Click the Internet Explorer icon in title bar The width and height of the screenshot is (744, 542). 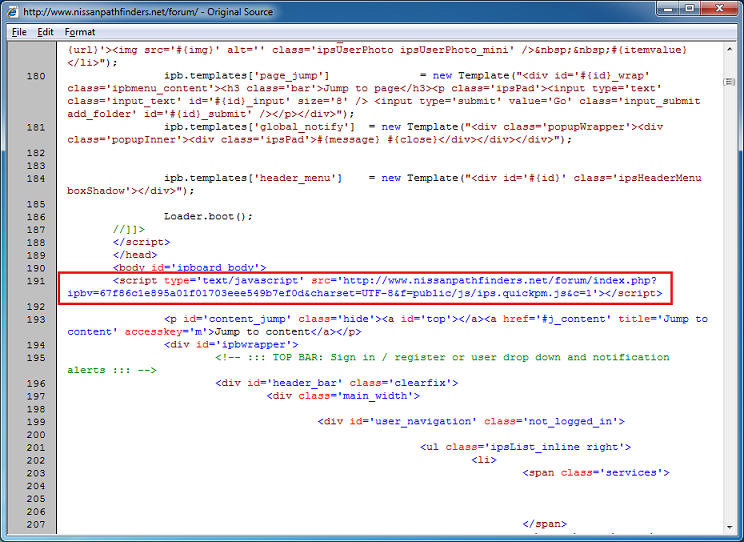(12, 11)
